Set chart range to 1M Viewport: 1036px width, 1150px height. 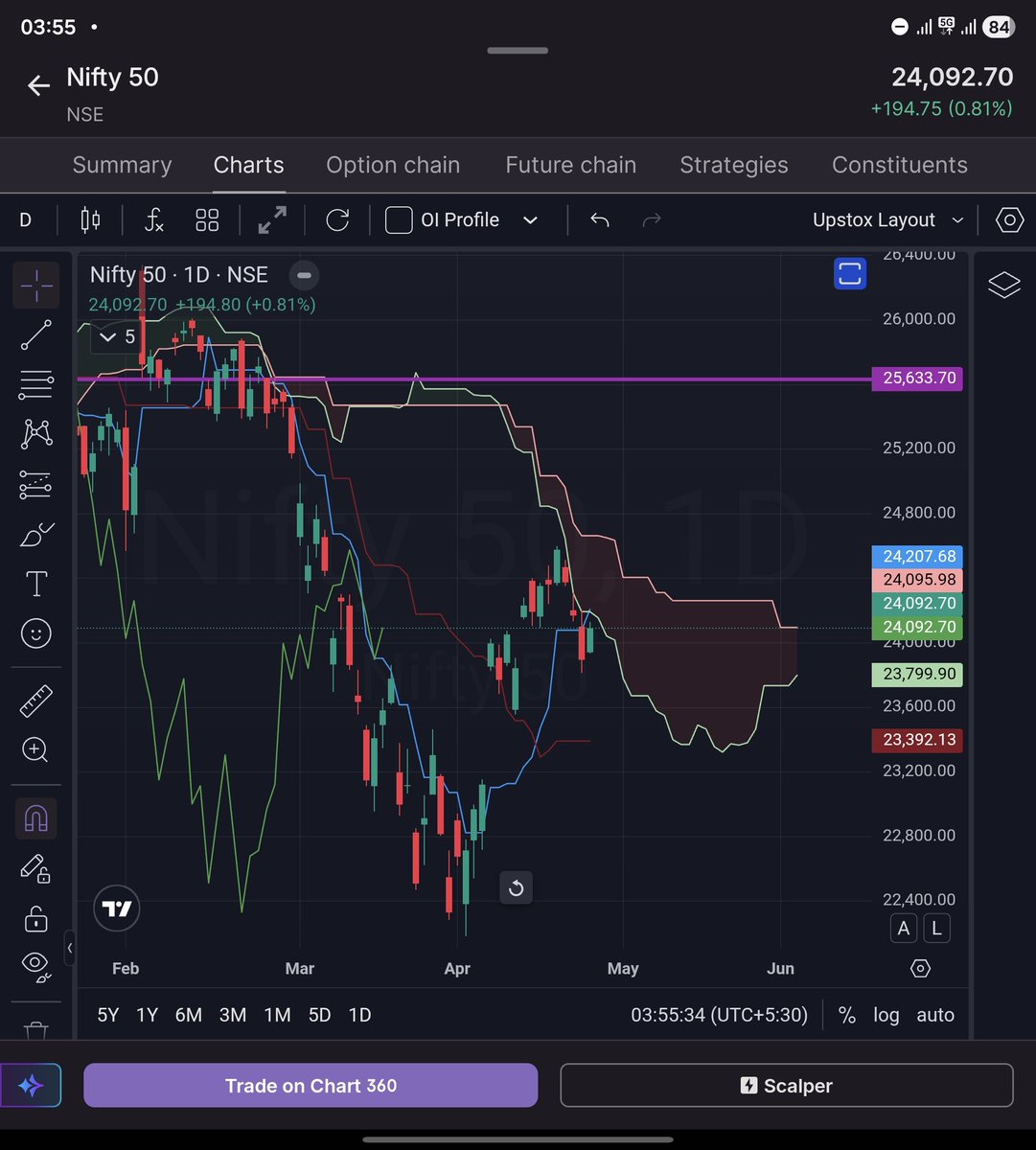(277, 1015)
